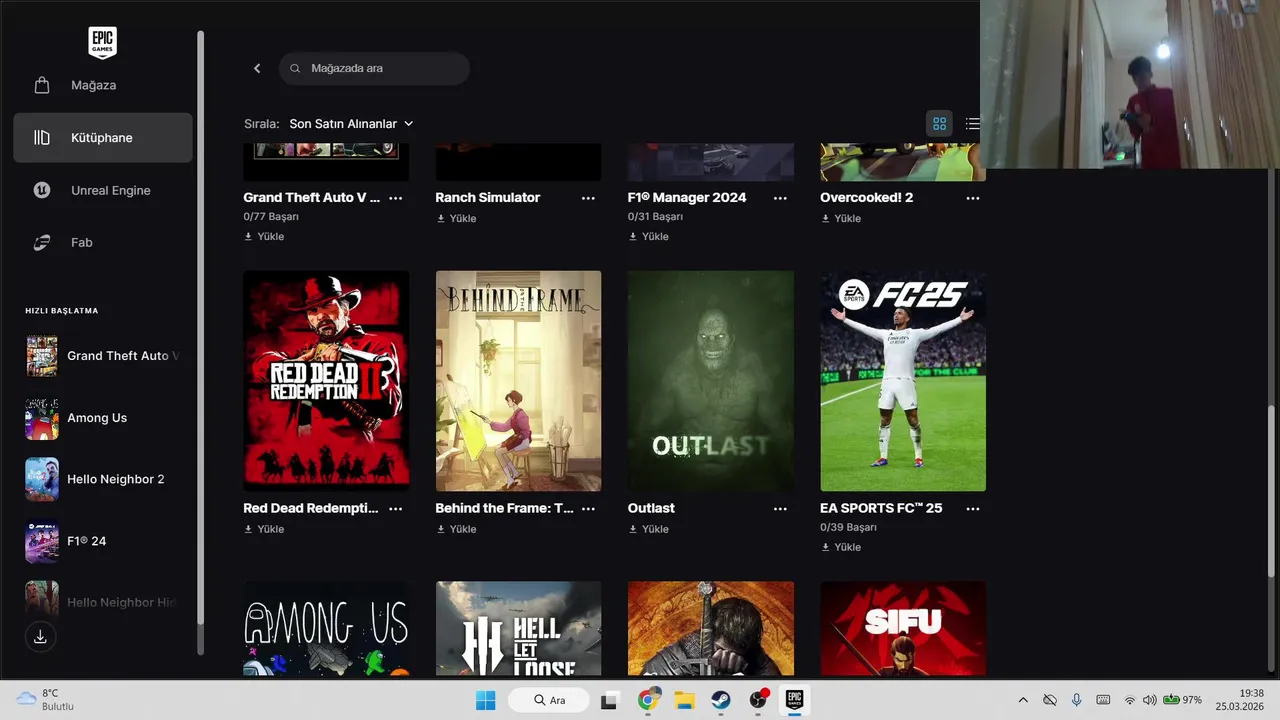Focus the Mağazada ara search field

pyautogui.click(x=374, y=68)
